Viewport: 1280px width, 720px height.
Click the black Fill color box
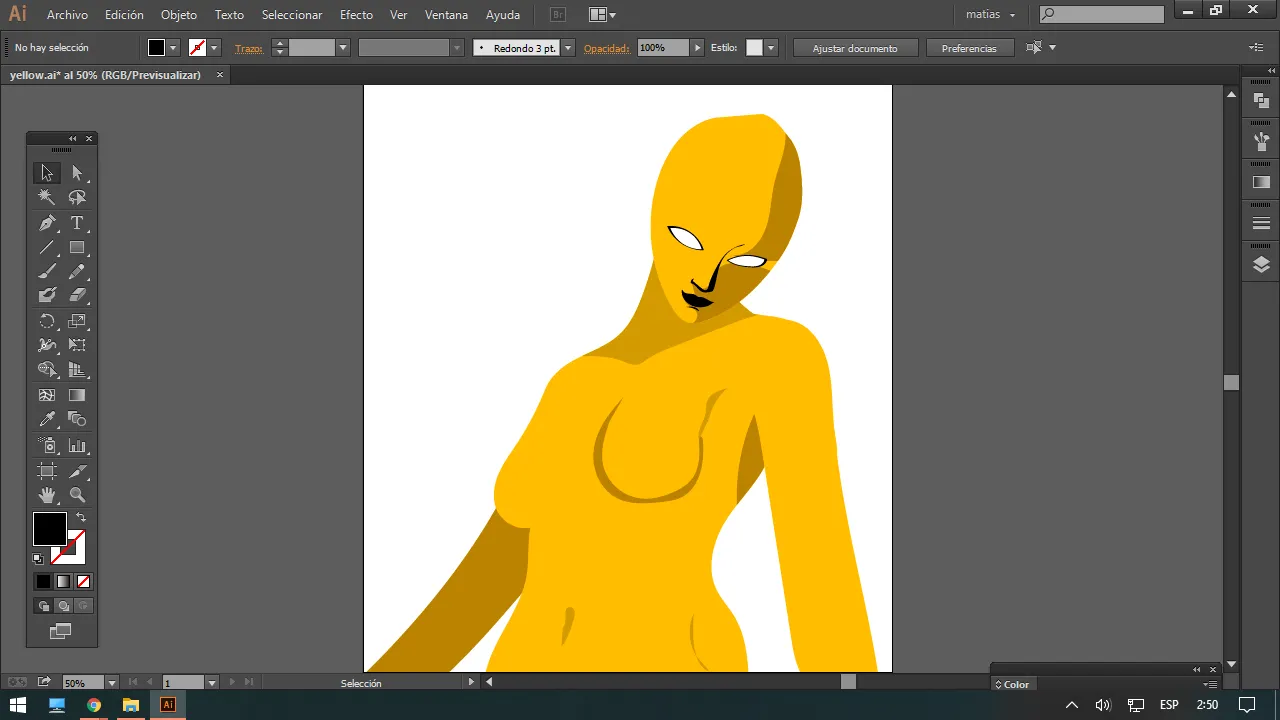[49, 529]
